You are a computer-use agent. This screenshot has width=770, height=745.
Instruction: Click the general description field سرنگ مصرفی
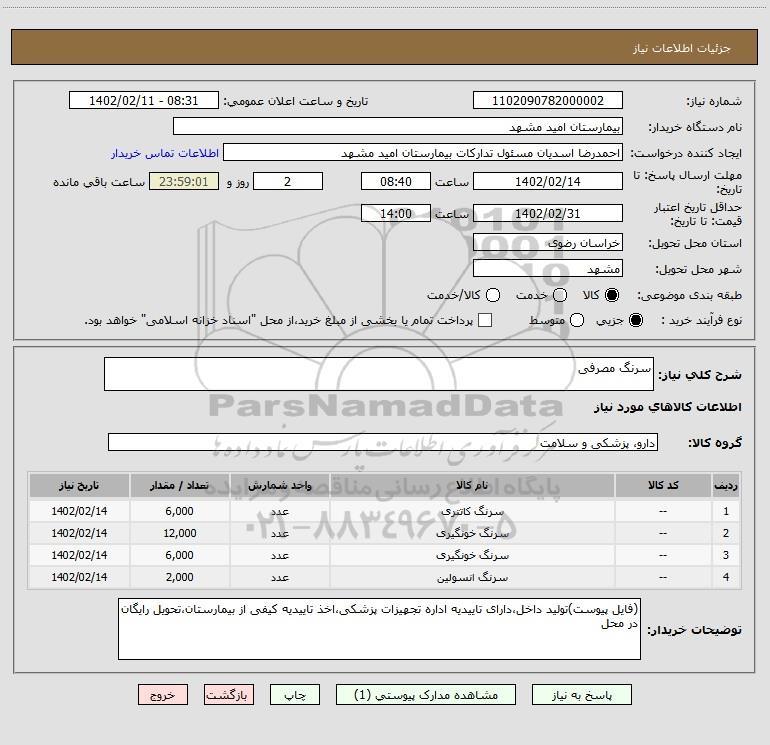click(379, 374)
